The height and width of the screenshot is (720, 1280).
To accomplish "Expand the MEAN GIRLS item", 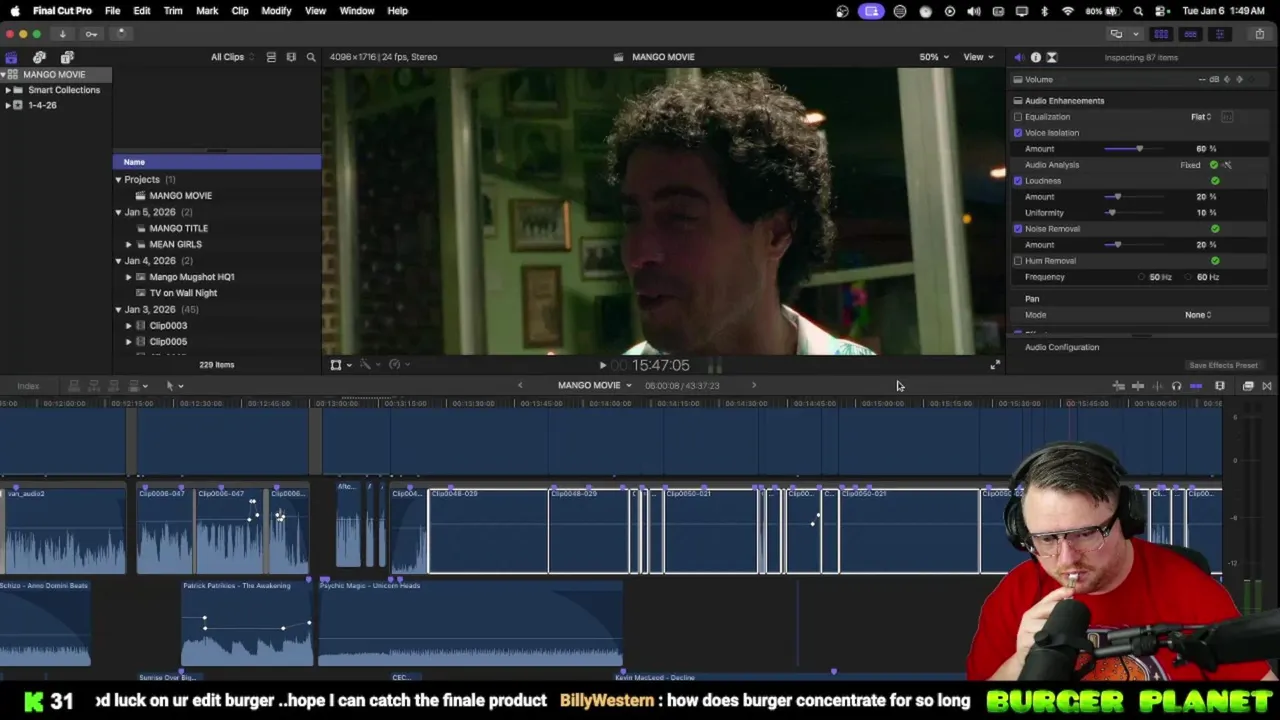I will click(x=128, y=244).
